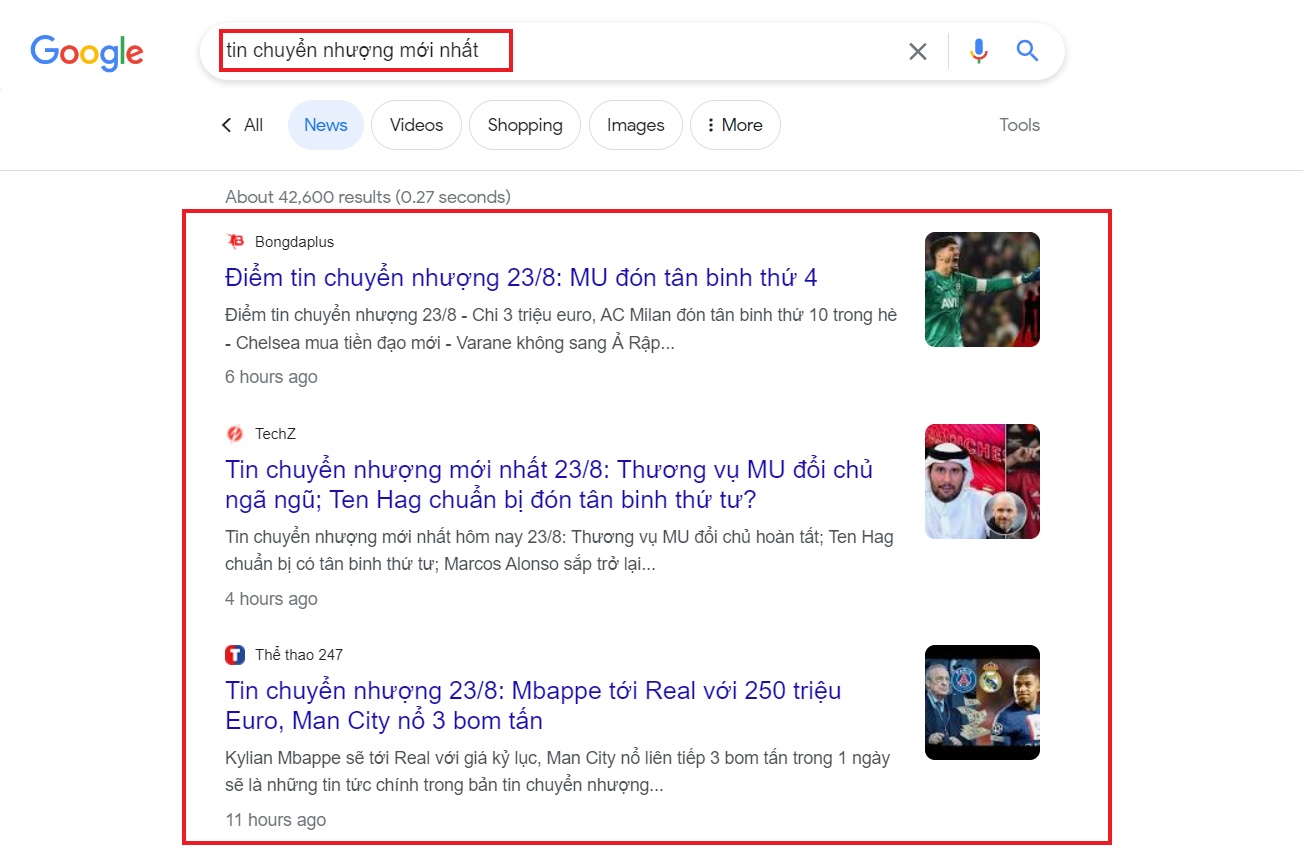Screen dimensions: 1303x853
Task: Click the goalkeeper thumbnail image
Action: (x=982, y=290)
